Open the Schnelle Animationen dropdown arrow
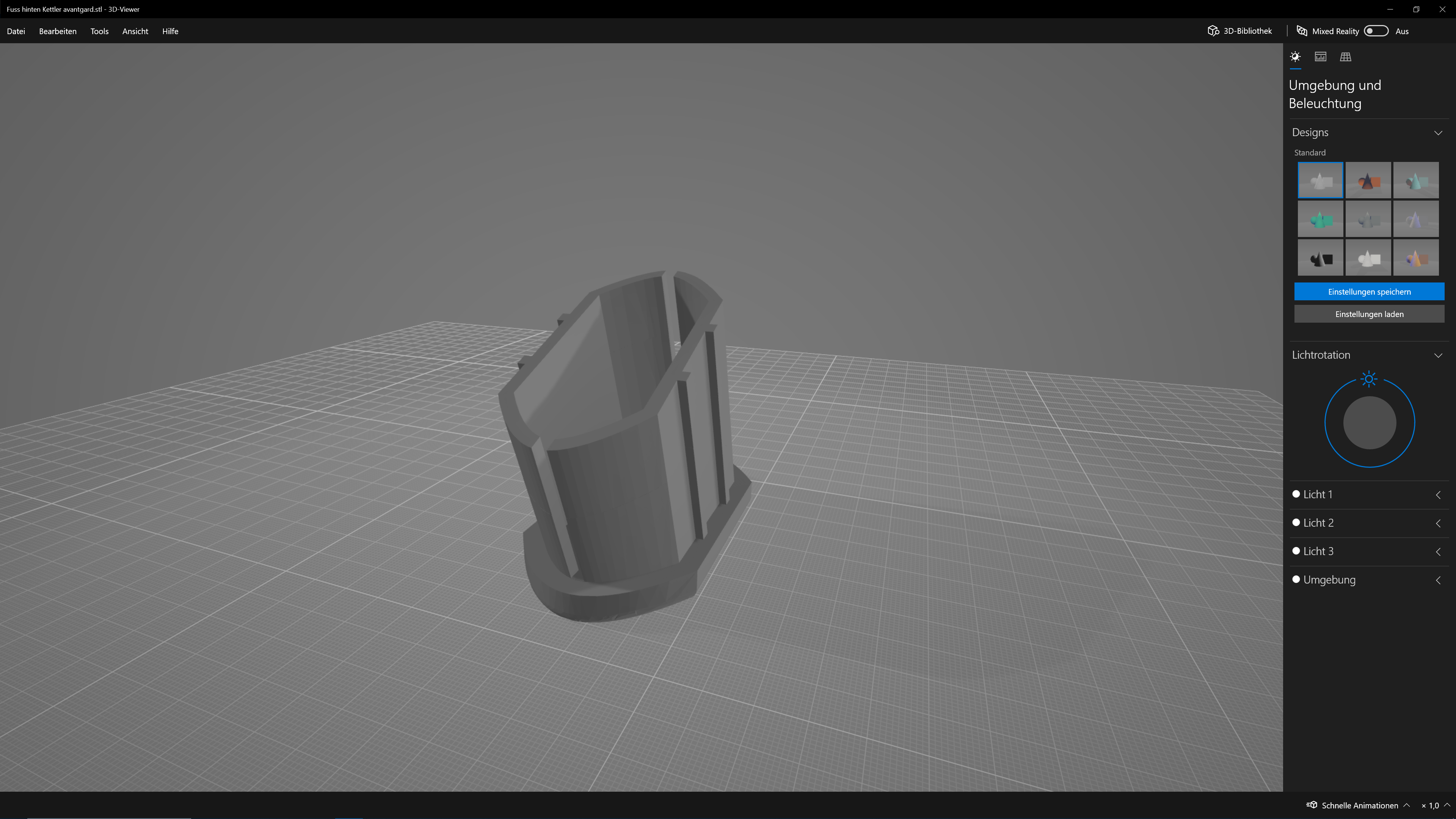 click(x=1406, y=805)
